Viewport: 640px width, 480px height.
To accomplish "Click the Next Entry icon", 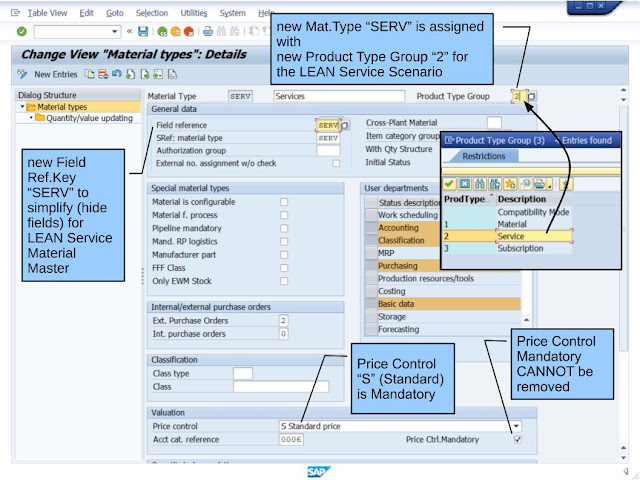I will (144, 74).
